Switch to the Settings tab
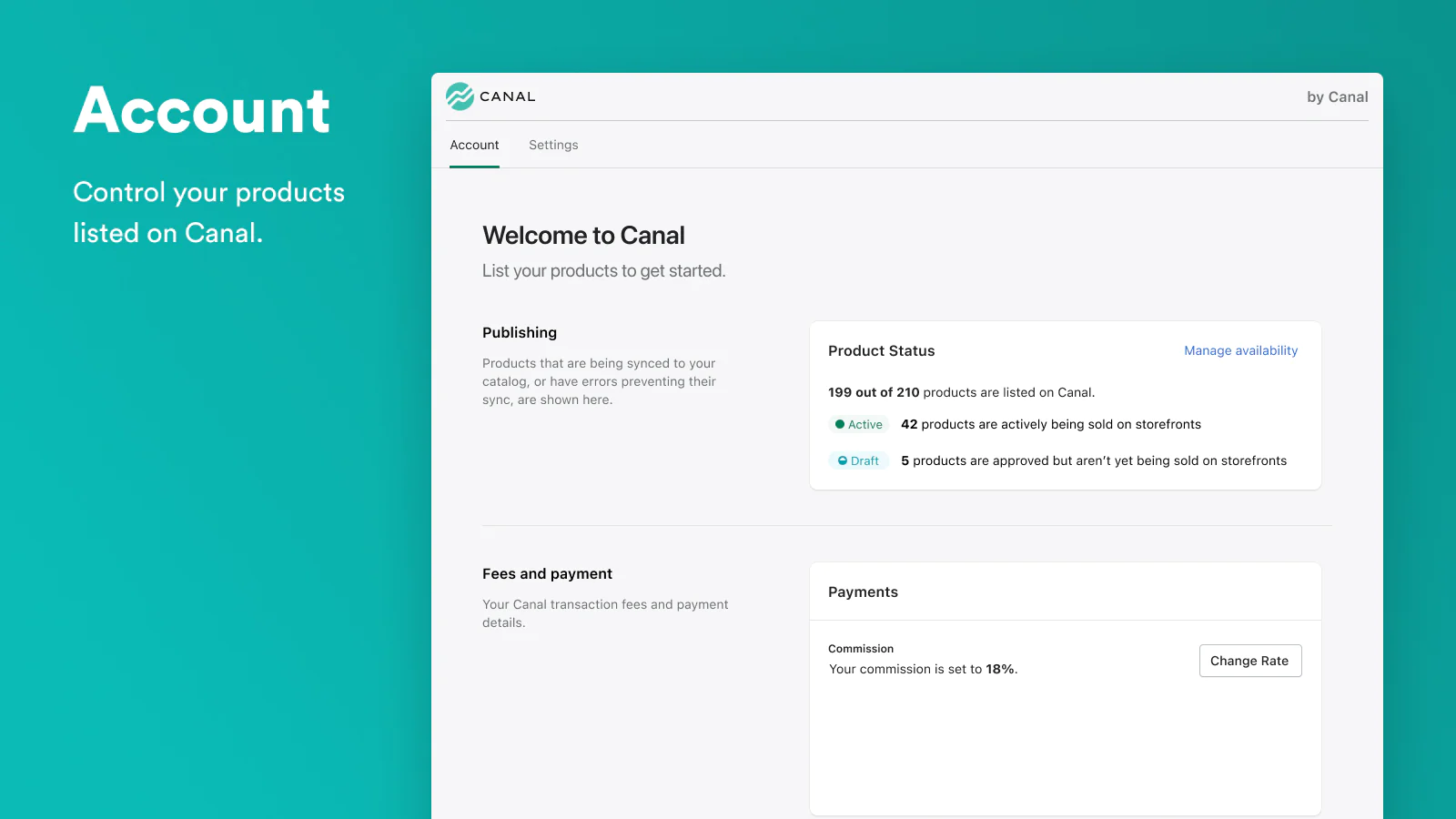 (x=553, y=146)
